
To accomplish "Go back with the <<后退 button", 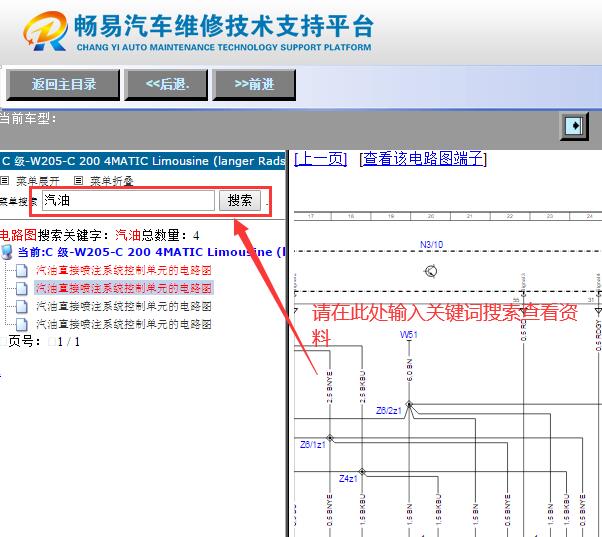I will pyautogui.click(x=166, y=84).
